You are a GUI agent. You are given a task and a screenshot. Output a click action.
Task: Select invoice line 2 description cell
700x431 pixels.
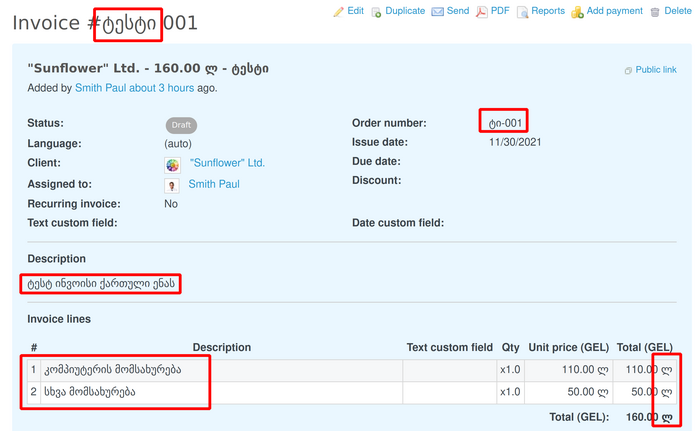[x=220, y=392]
